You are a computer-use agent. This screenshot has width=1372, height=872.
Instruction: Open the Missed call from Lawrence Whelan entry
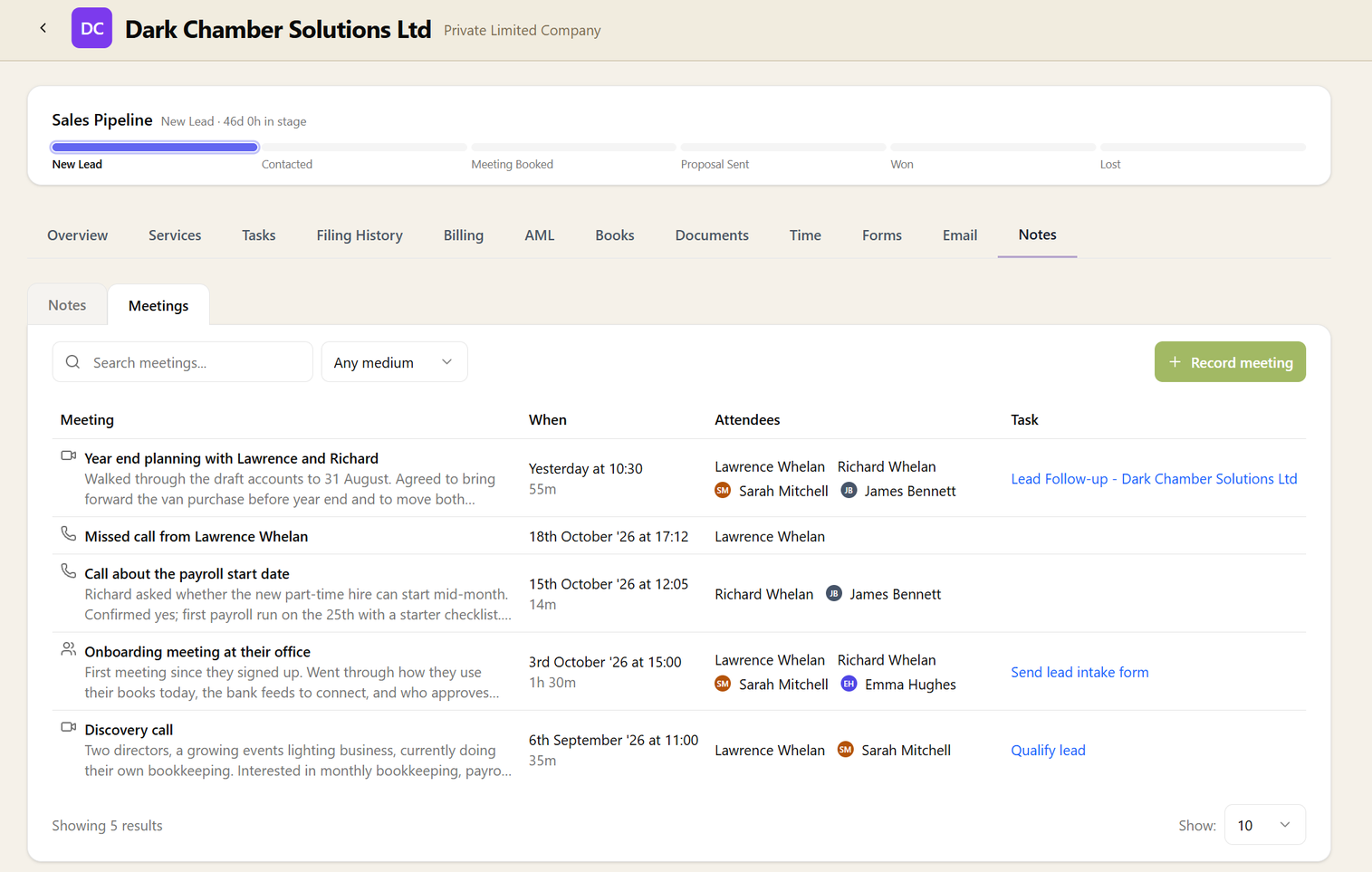click(196, 536)
